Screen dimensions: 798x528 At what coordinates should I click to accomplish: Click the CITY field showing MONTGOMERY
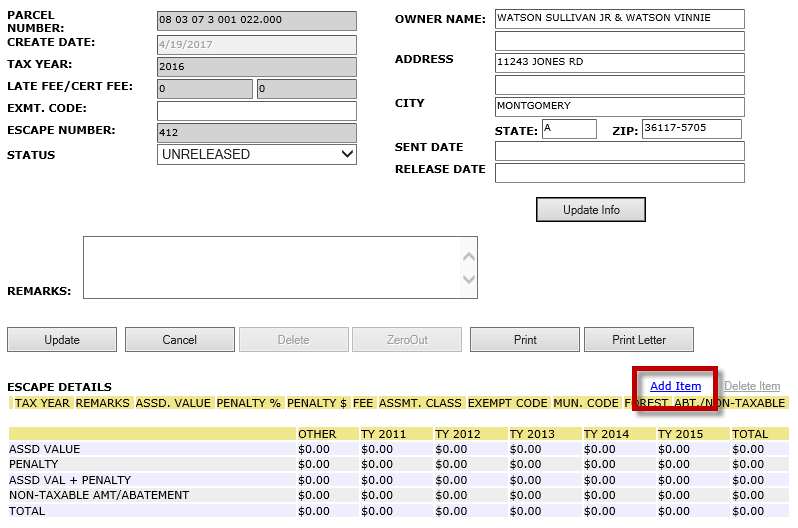(x=620, y=106)
